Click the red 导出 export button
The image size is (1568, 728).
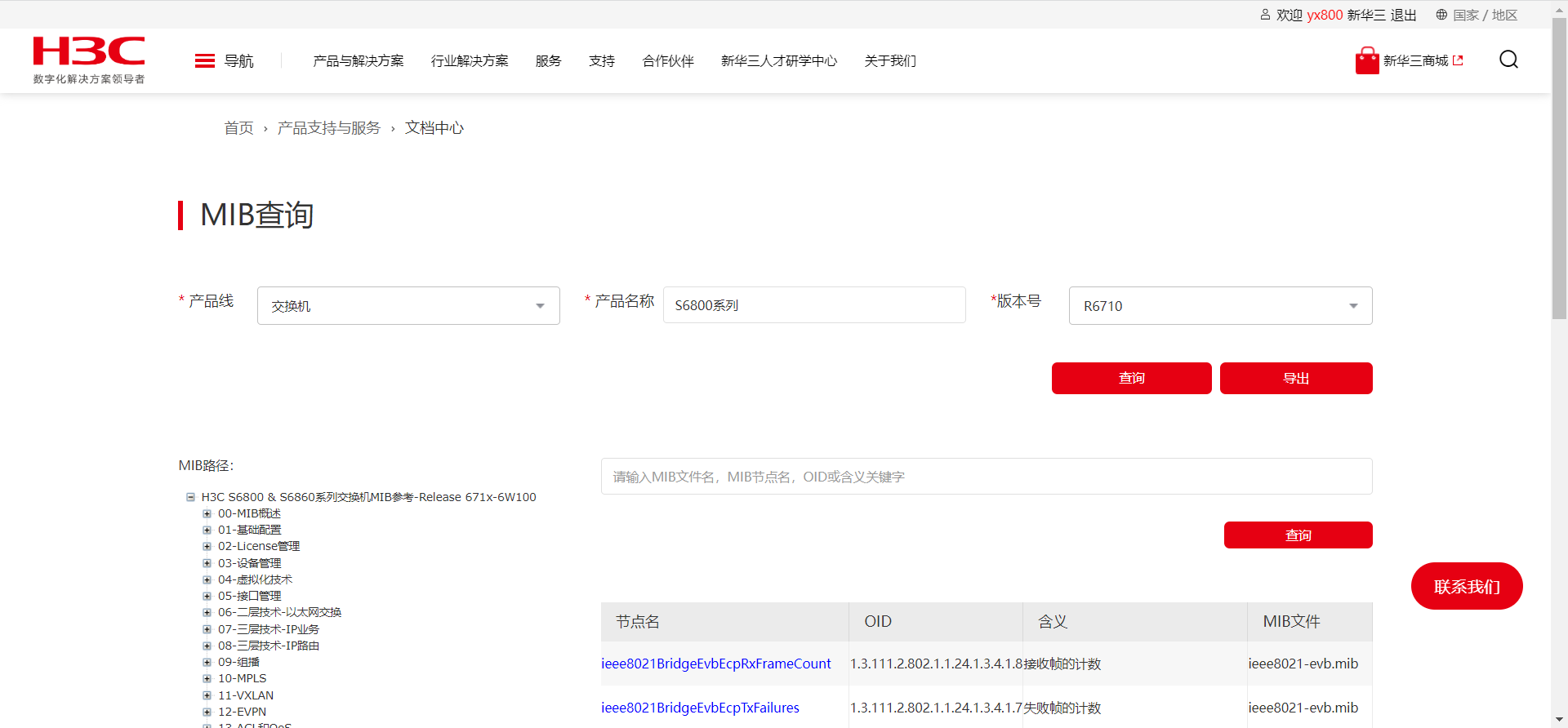point(1296,378)
